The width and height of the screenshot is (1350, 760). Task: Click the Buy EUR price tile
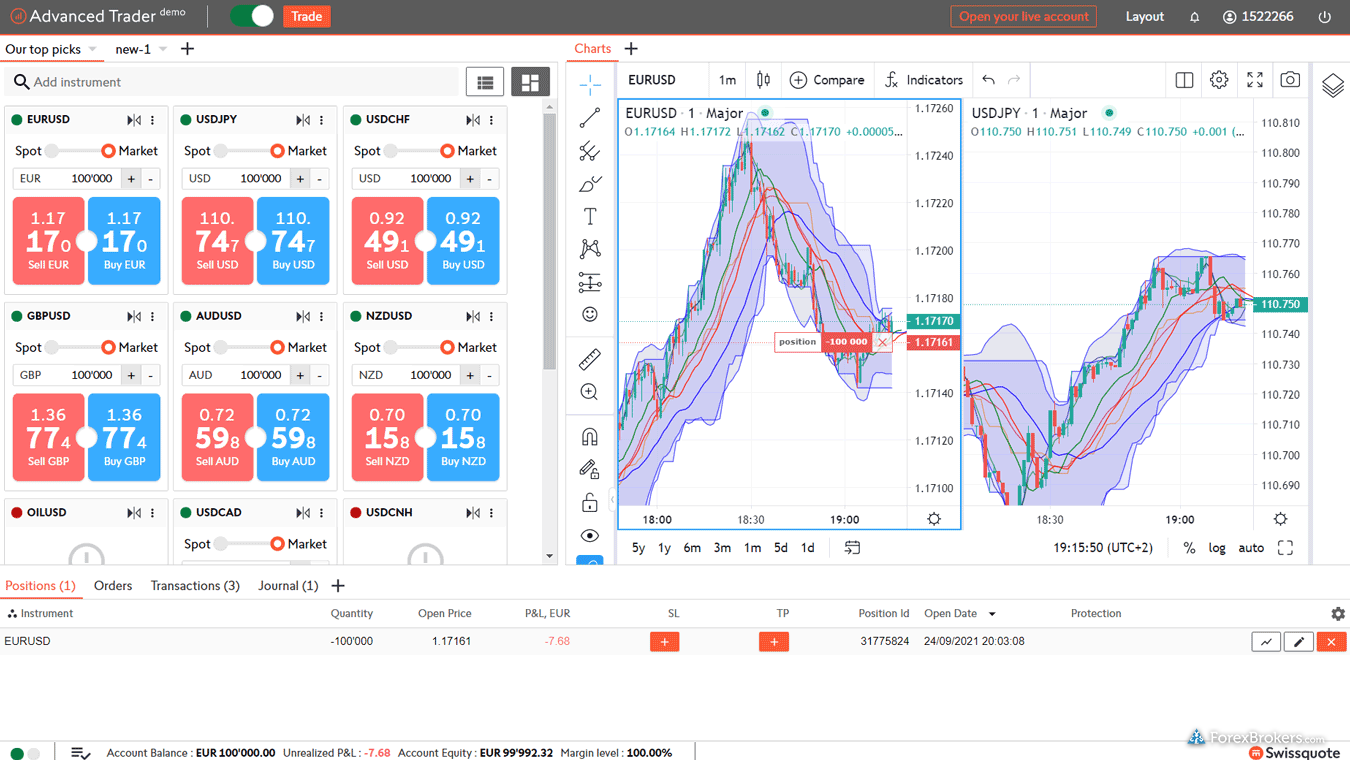(x=125, y=241)
